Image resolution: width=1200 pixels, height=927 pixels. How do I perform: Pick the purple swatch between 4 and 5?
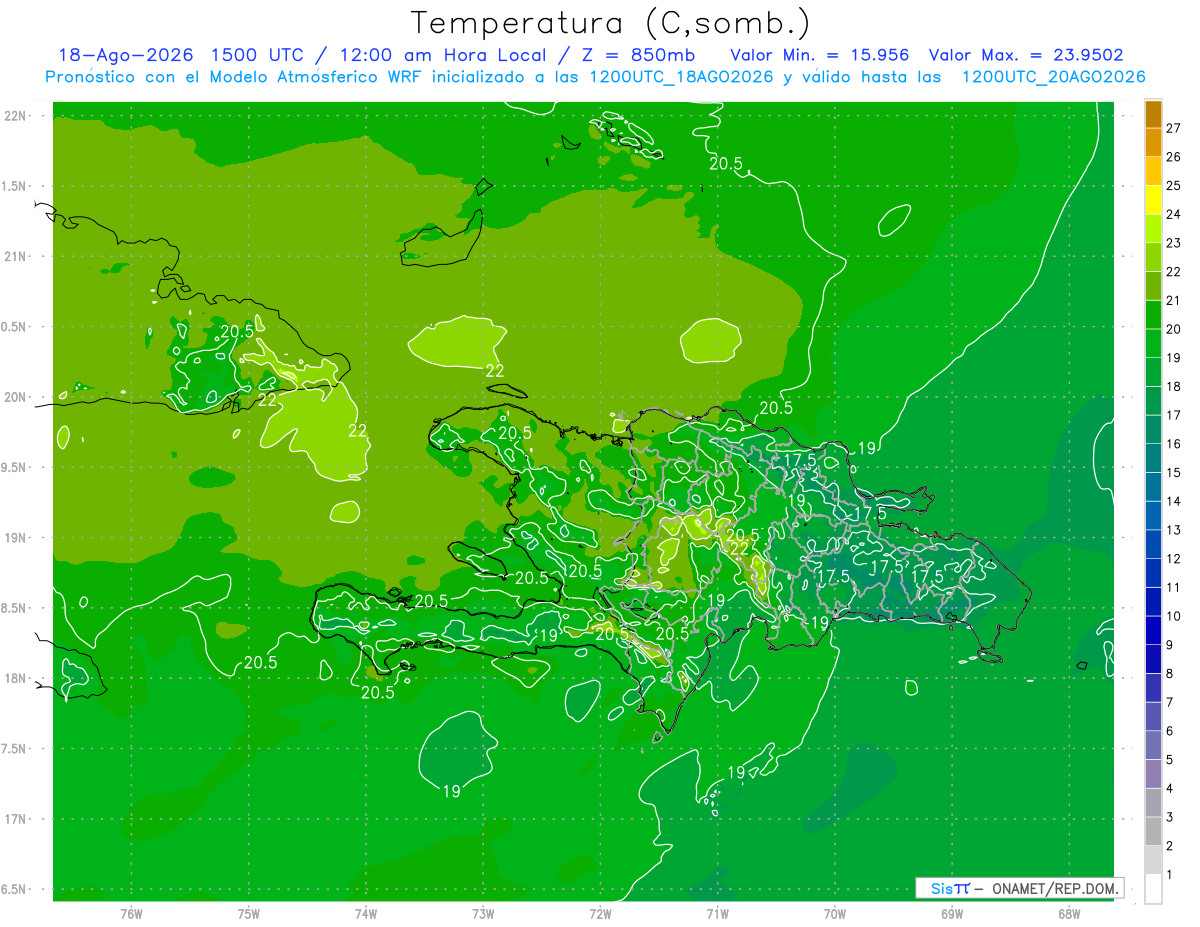pos(1153,774)
